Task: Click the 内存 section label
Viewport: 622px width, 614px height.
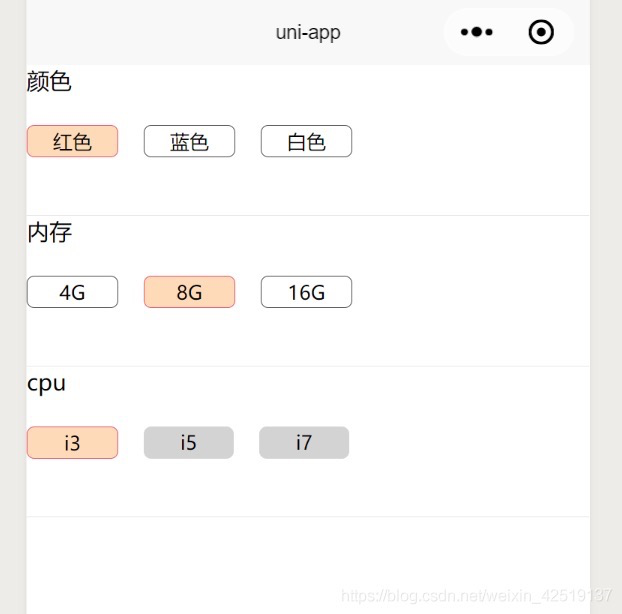Action: tap(49, 233)
